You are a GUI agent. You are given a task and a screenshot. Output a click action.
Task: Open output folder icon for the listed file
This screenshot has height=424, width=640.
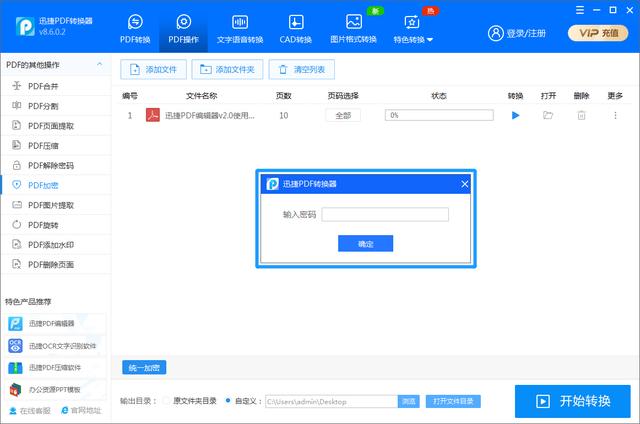pos(548,116)
